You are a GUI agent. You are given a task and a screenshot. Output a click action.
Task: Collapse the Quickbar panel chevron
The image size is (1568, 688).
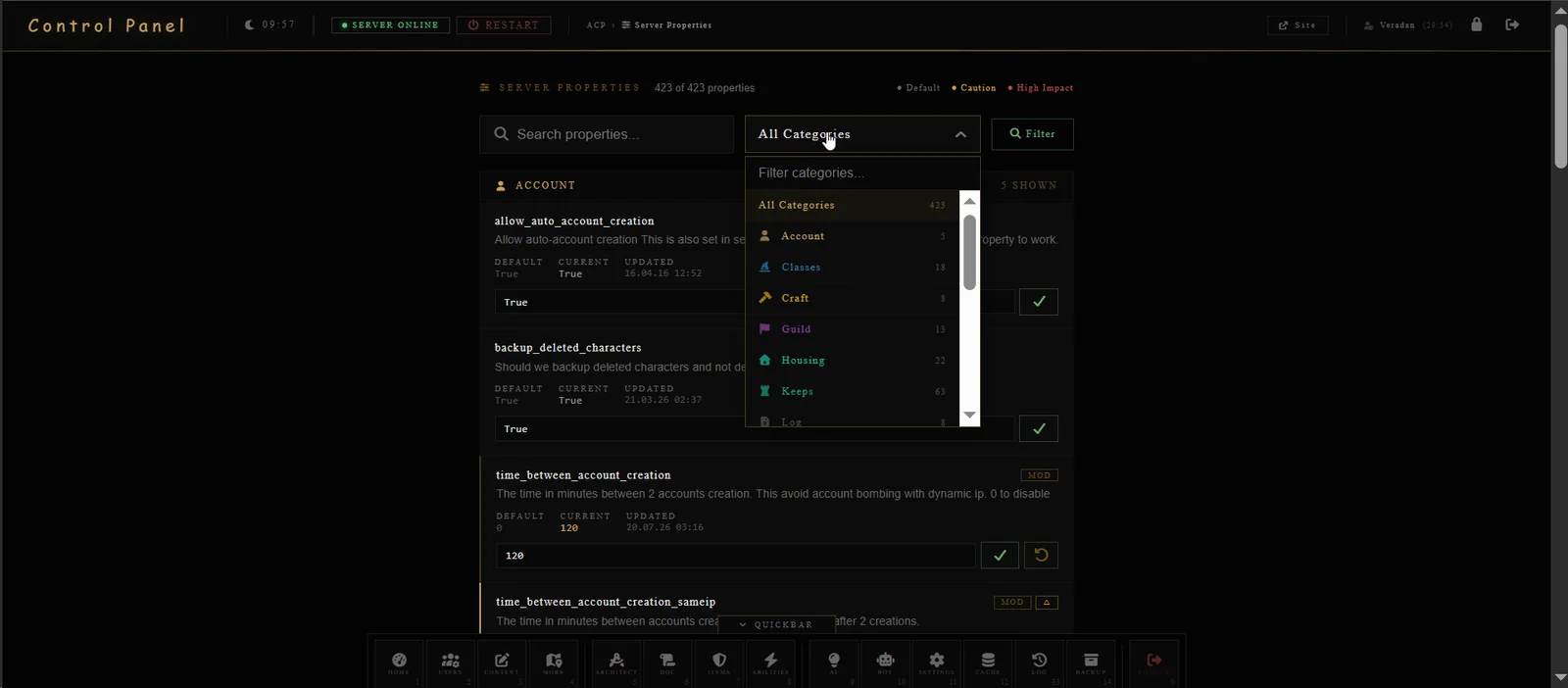coord(743,624)
